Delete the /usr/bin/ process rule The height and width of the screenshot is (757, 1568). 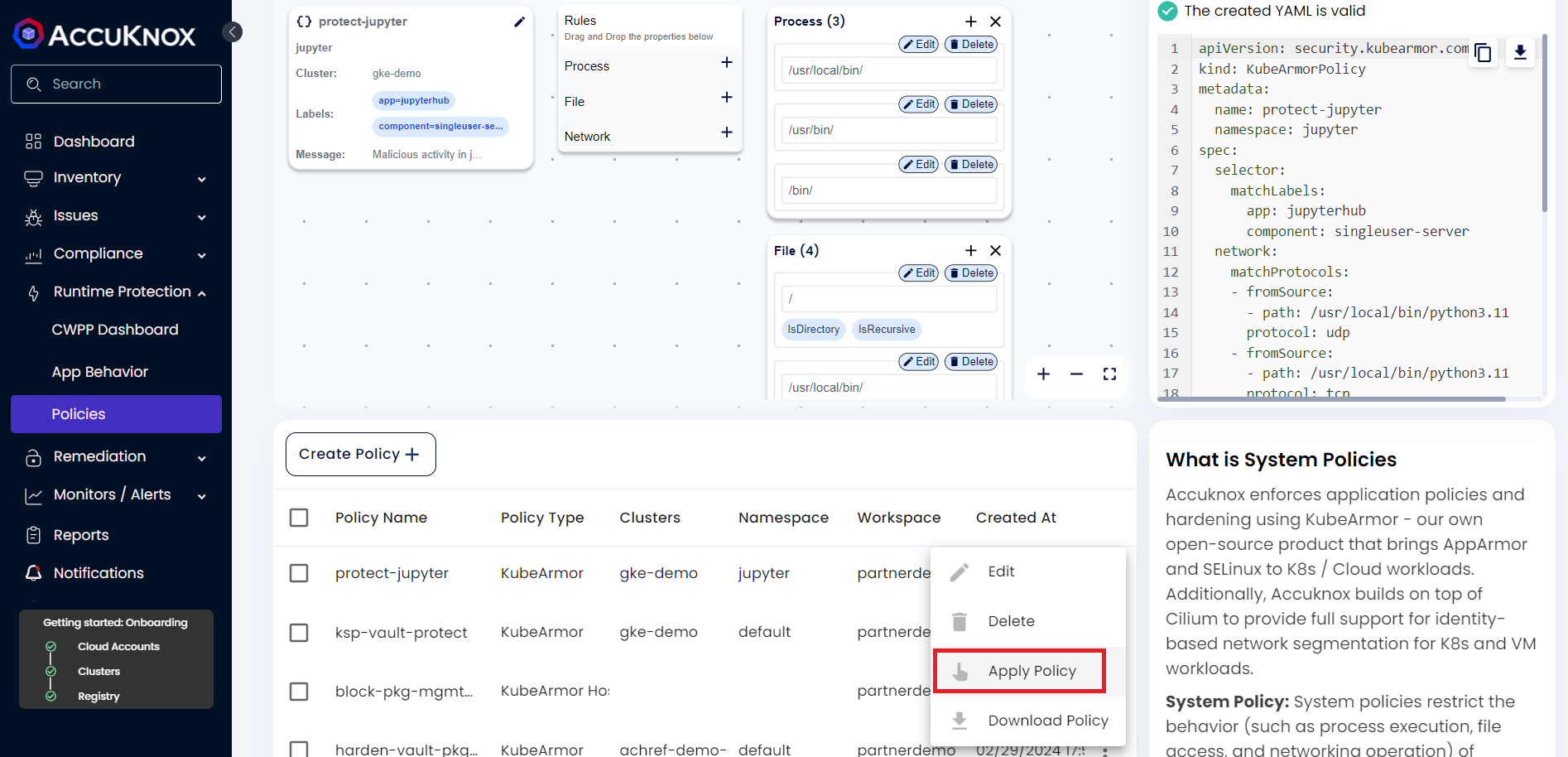[x=971, y=104]
